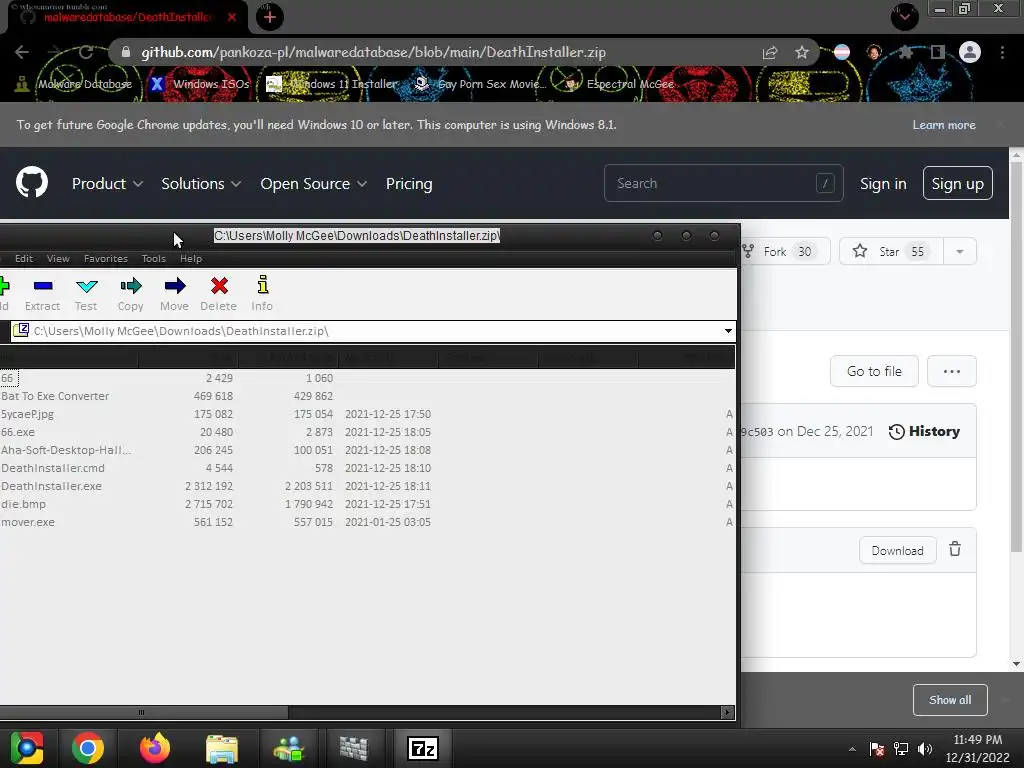Viewport: 1024px width, 768px height.
Task: Open the network icon in system tray
Action: click(901, 749)
